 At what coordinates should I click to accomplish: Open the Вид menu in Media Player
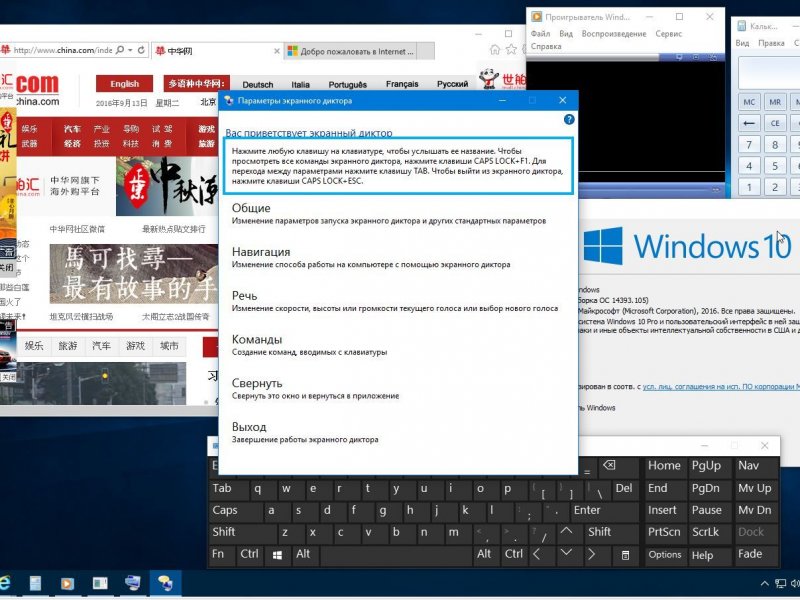point(566,34)
